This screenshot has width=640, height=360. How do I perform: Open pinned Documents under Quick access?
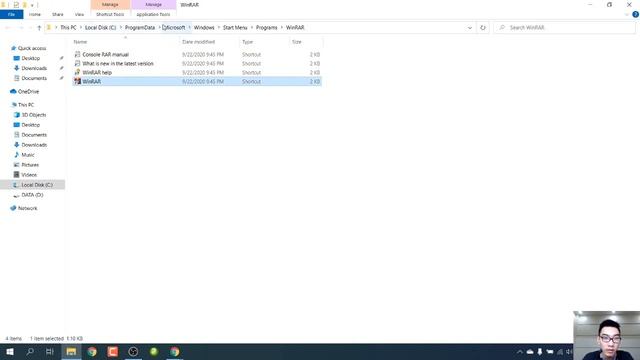[x=34, y=78]
